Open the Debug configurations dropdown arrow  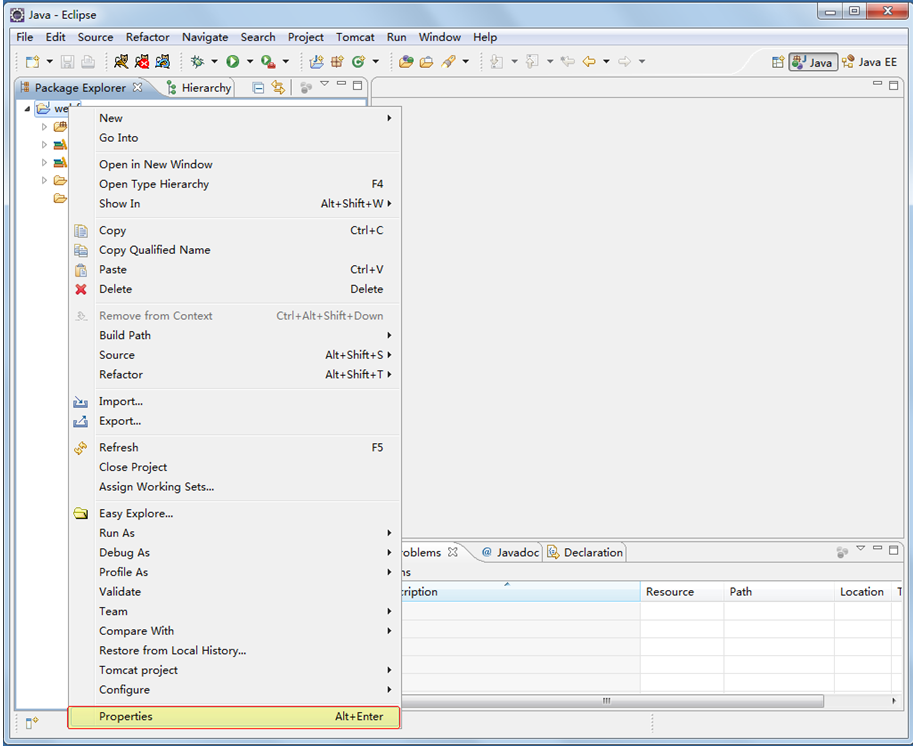coord(214,61)
